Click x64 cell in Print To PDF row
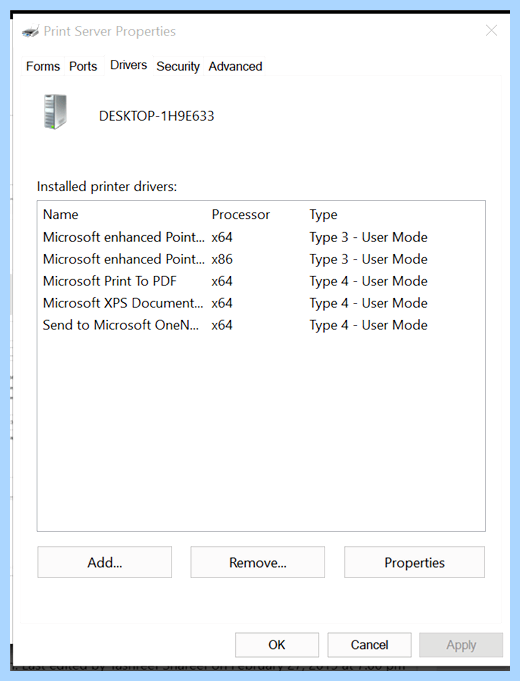 tap(222, 281)
